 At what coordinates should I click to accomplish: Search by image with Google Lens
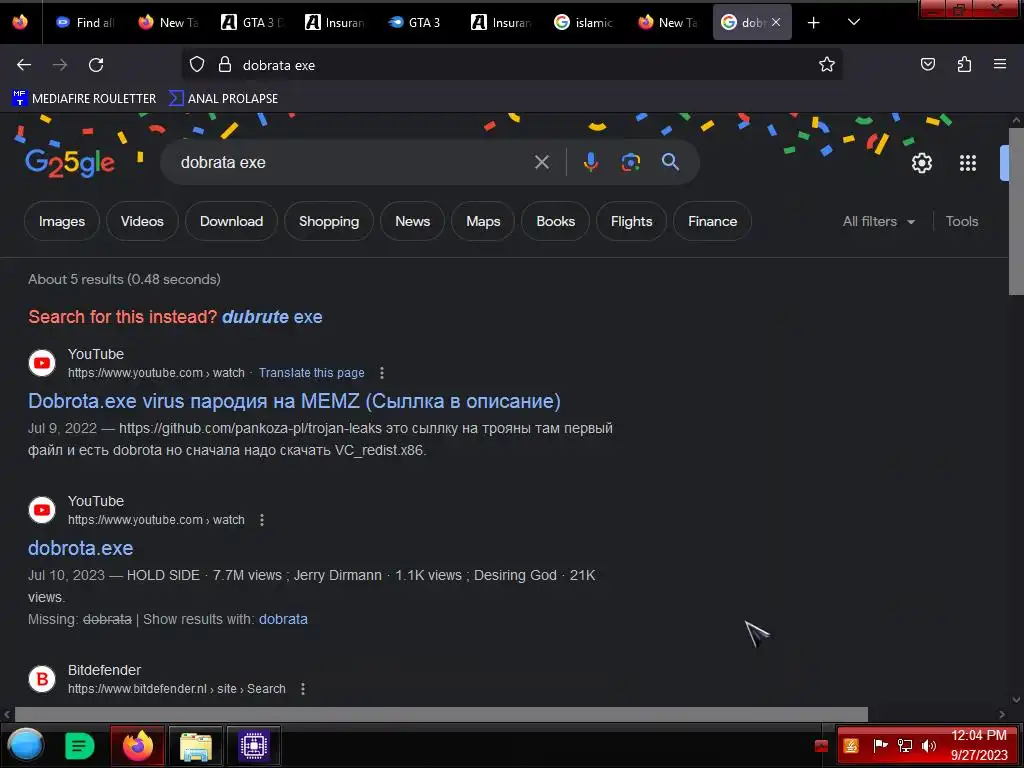pos(630,162)
